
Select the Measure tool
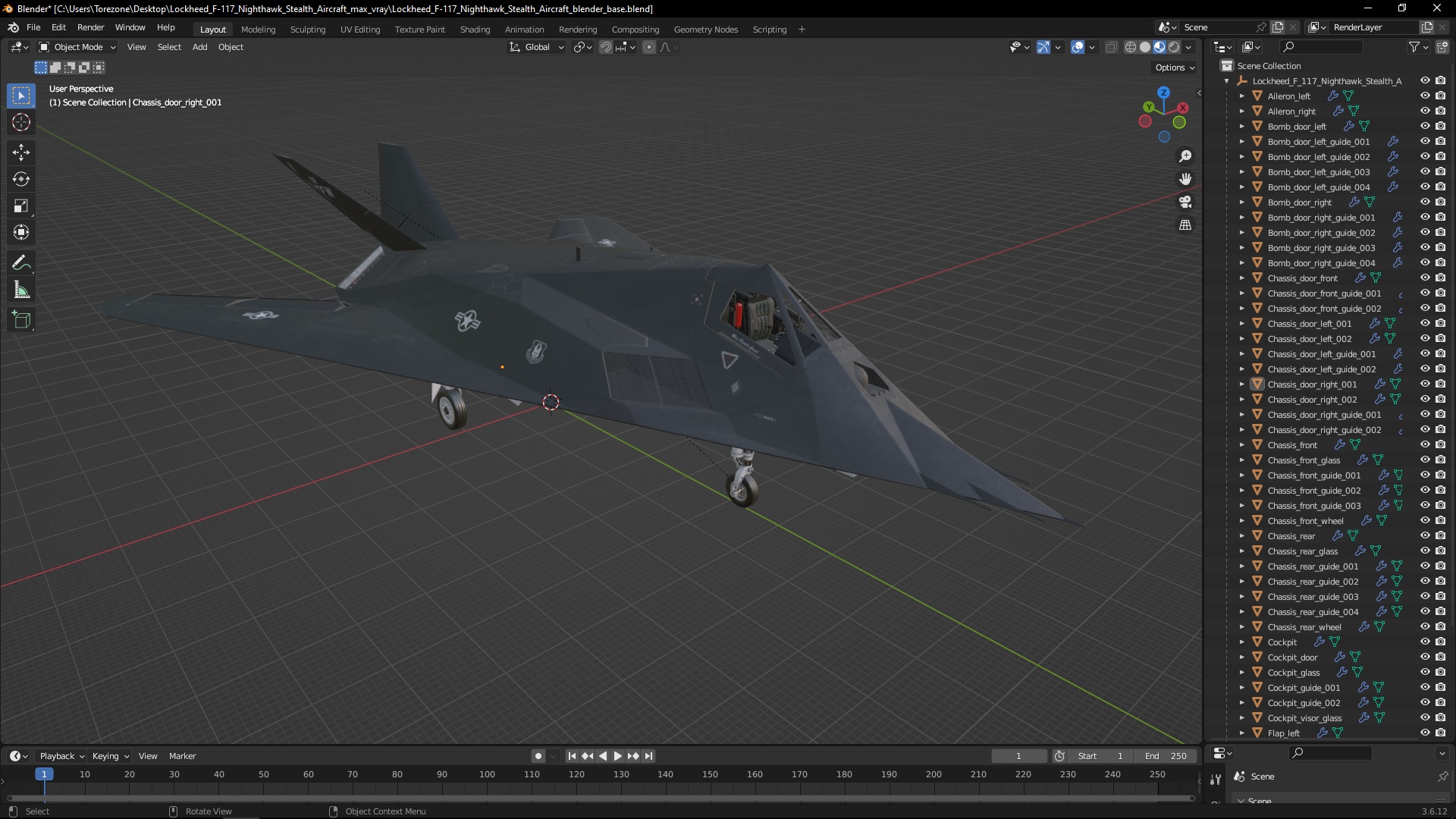(x=21, y=290)
